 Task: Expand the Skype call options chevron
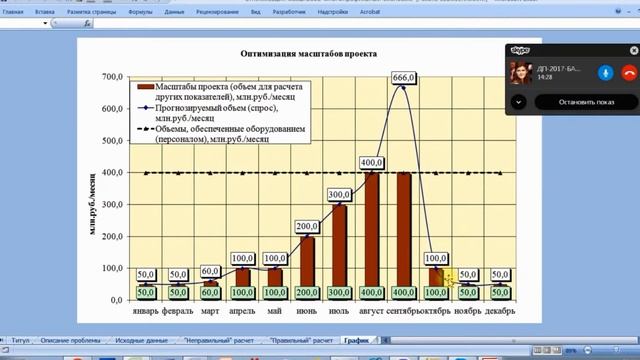click(518, 102)
